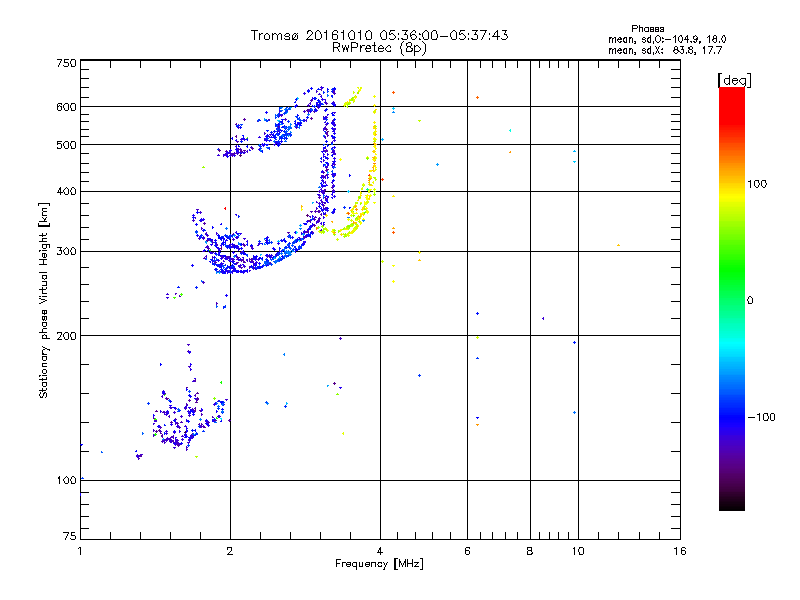Click the '[deg]' colorbar unit label
Screen dimensions: 800x600
pos(734,80)
